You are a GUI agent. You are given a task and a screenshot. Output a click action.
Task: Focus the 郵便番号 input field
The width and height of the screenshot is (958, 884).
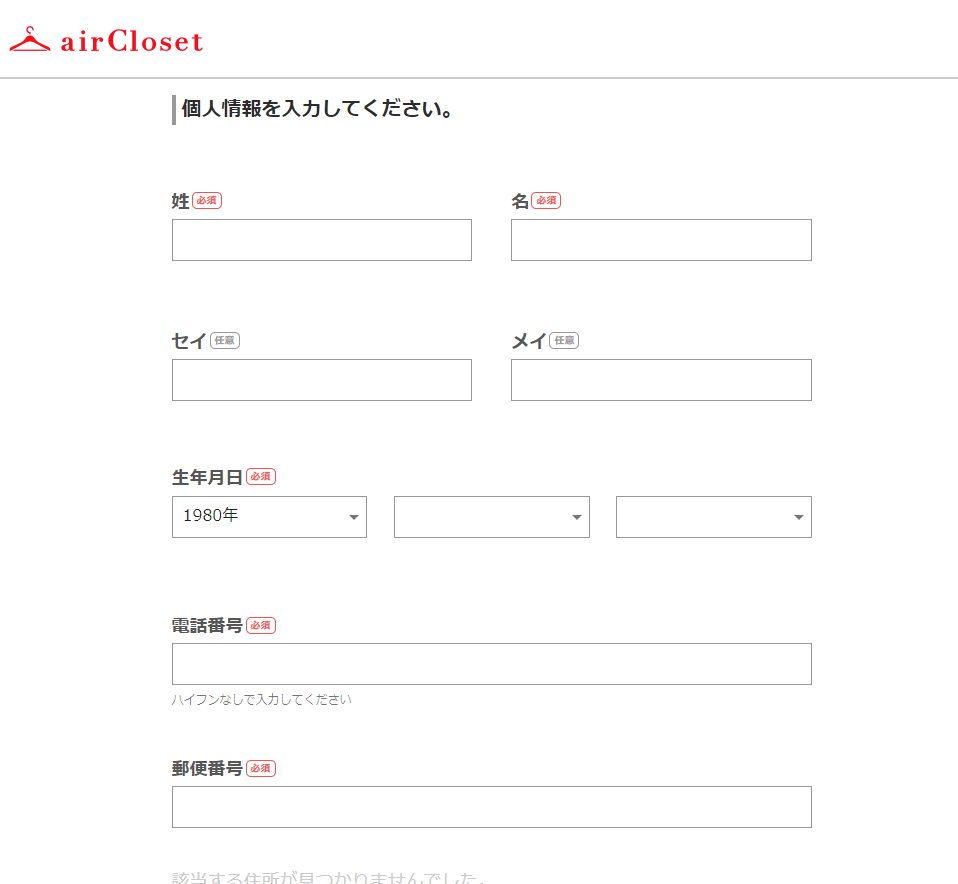coord(491,807)
